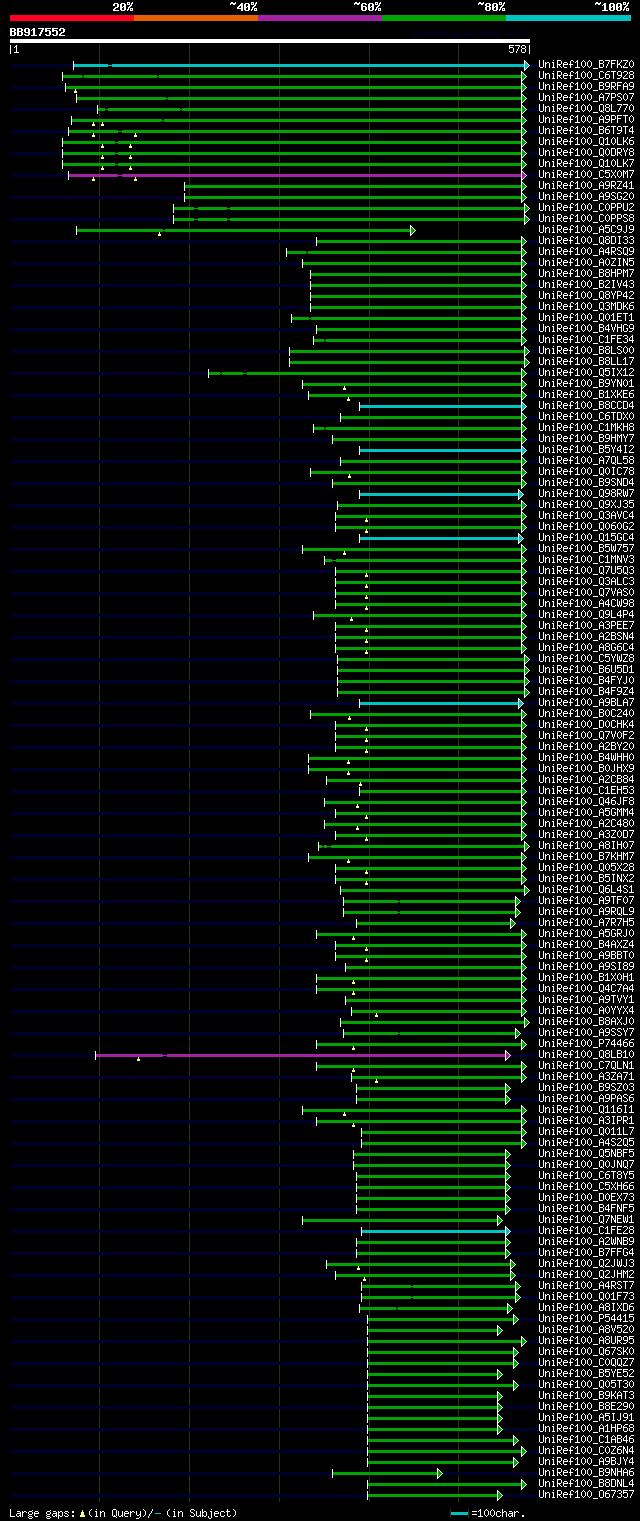Click the cyan alignment bar for B8CCD4
Image resolution: width=640 pixels, height=1521 pixels.
click(x=442, y=405)
